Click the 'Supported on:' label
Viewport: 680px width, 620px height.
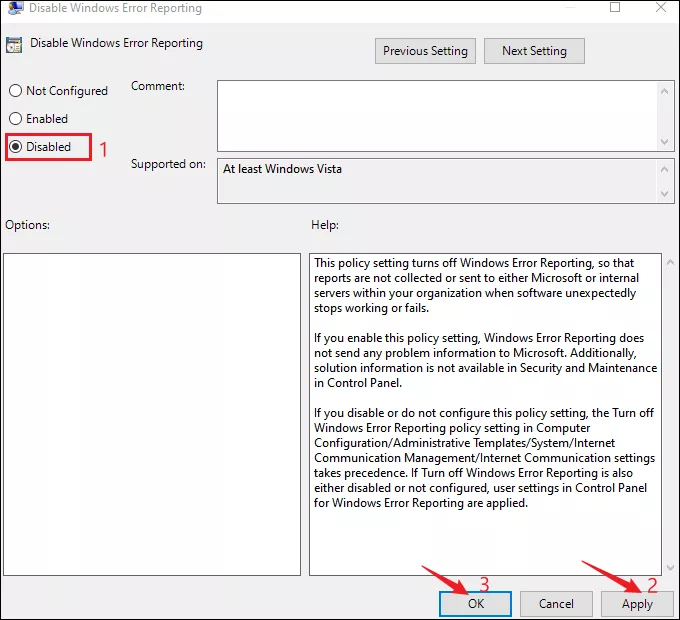pyautogui.click(x=168, y=164)
